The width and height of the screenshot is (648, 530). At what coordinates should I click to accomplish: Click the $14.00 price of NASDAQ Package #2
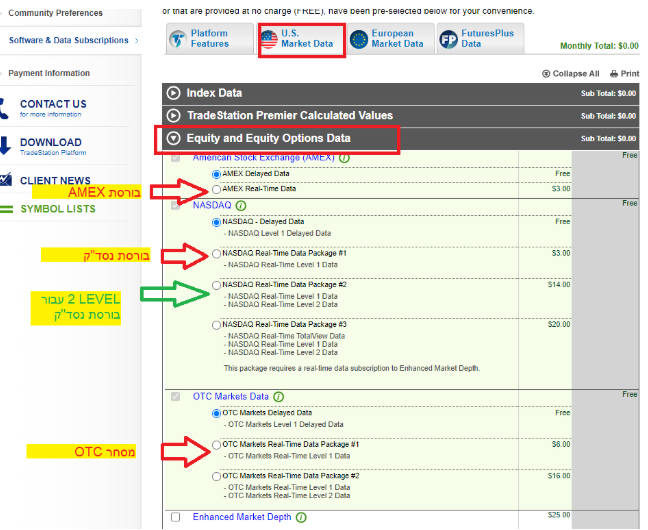[x=559, y=285]
